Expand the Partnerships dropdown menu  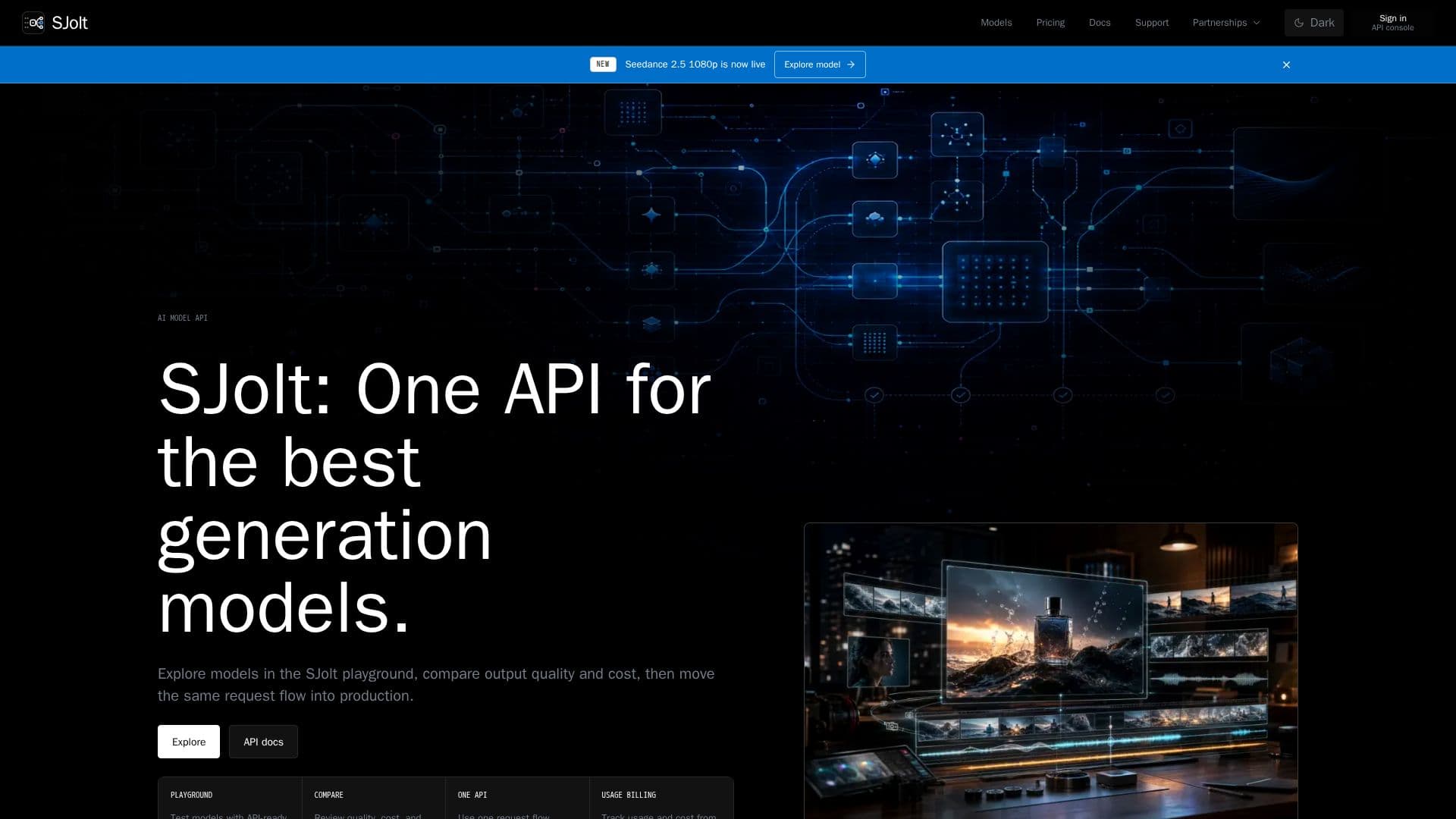click(x=1226, y=23)
